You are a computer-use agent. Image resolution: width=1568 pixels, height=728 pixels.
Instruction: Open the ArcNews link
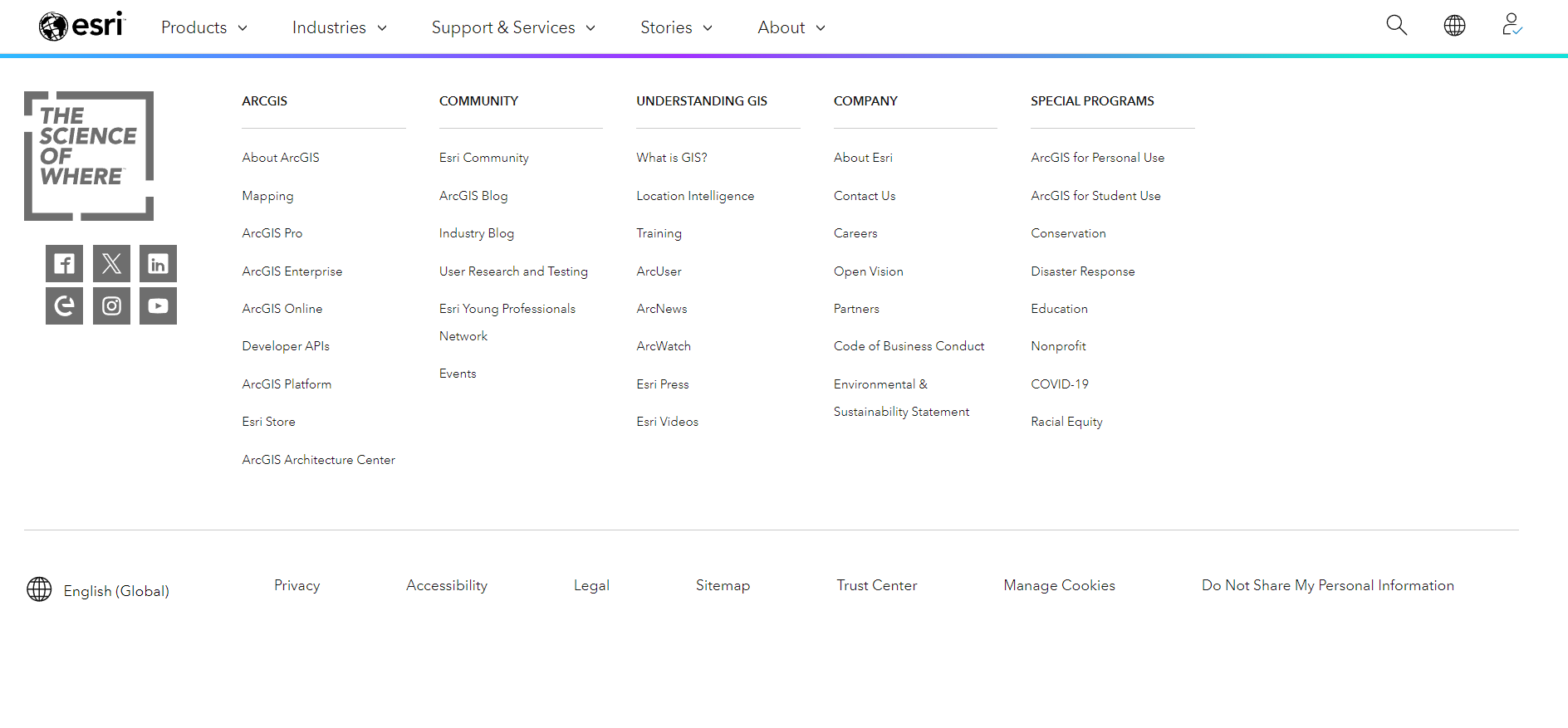(x=662, y=309)
